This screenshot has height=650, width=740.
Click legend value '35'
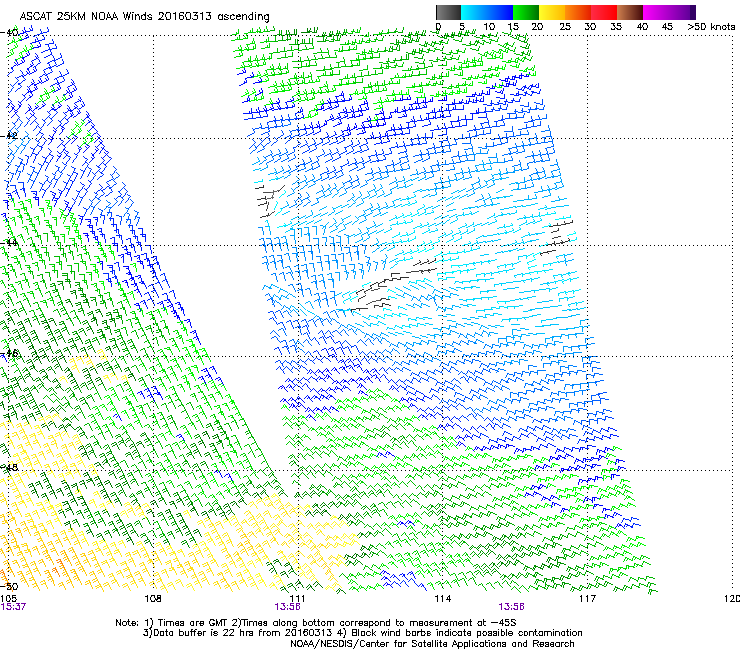(x=616, y=27)
